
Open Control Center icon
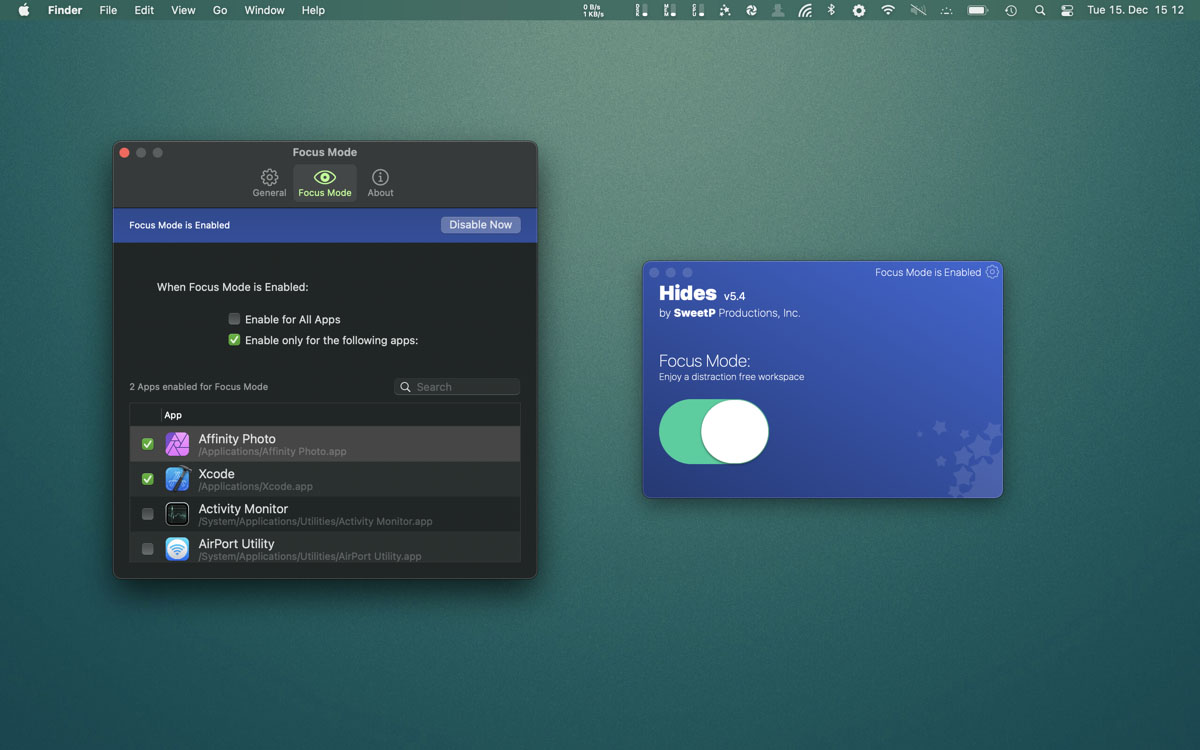click(1067, 10)
